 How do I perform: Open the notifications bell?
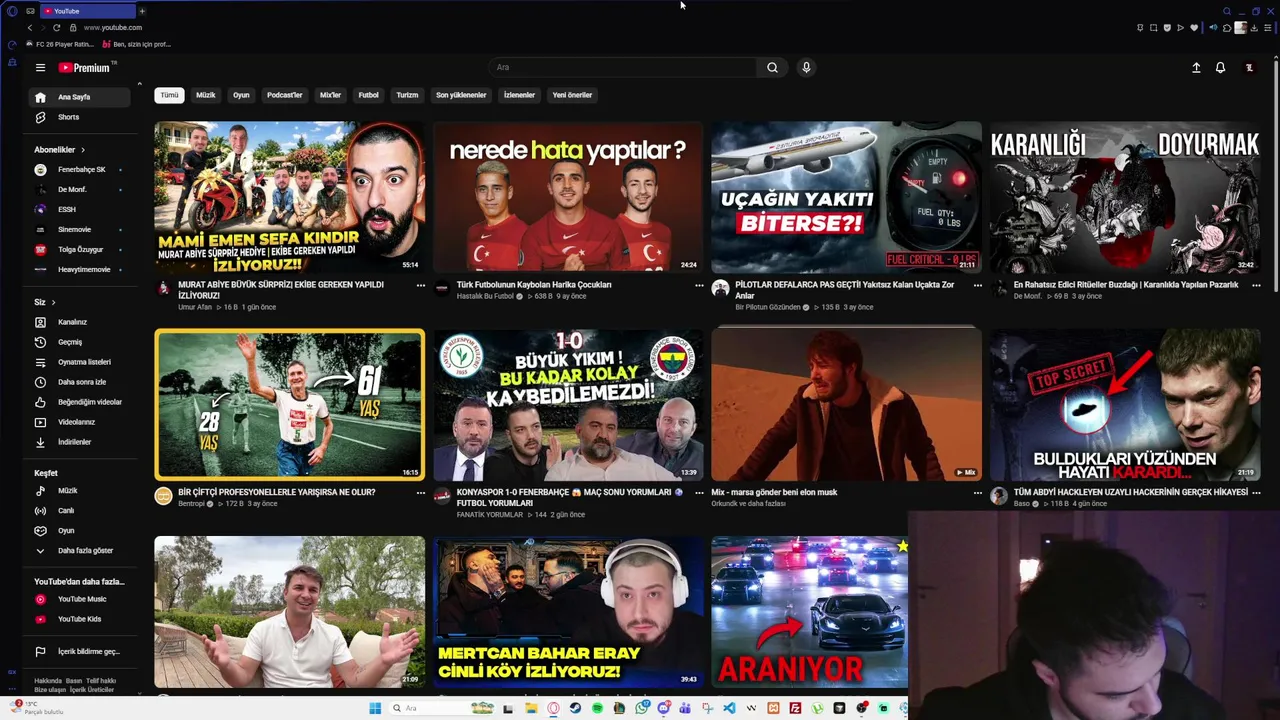(1220, 68)
